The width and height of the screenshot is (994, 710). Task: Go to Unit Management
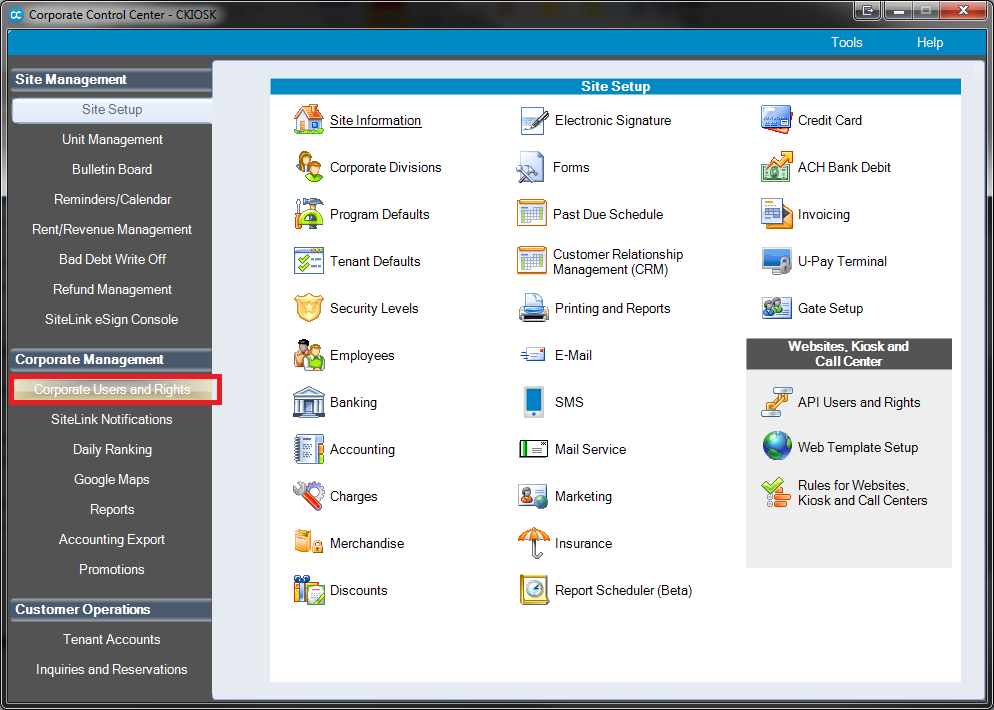pos(112,139)
